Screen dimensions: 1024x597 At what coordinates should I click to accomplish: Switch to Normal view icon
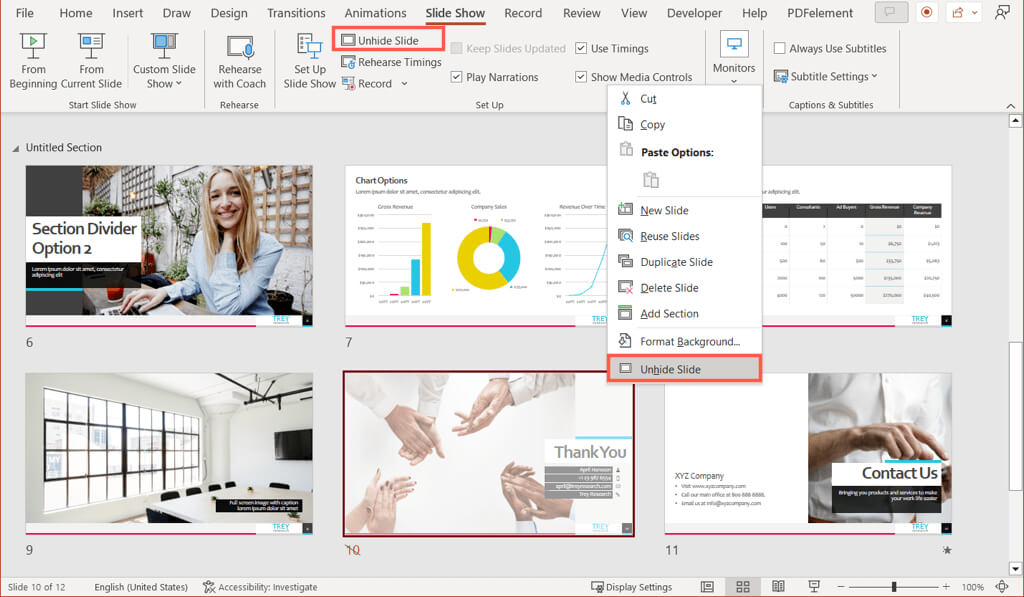[x=707, y=587]
